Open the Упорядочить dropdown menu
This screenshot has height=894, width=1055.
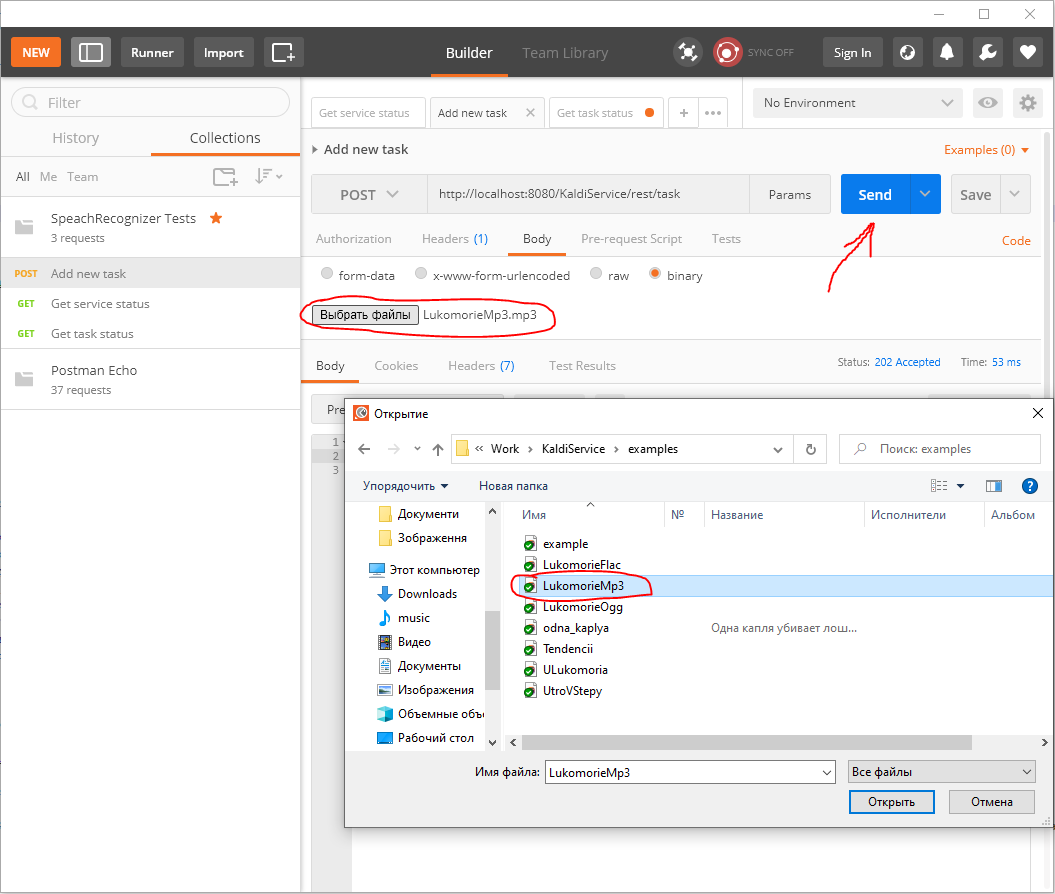(x=405, y=486)
